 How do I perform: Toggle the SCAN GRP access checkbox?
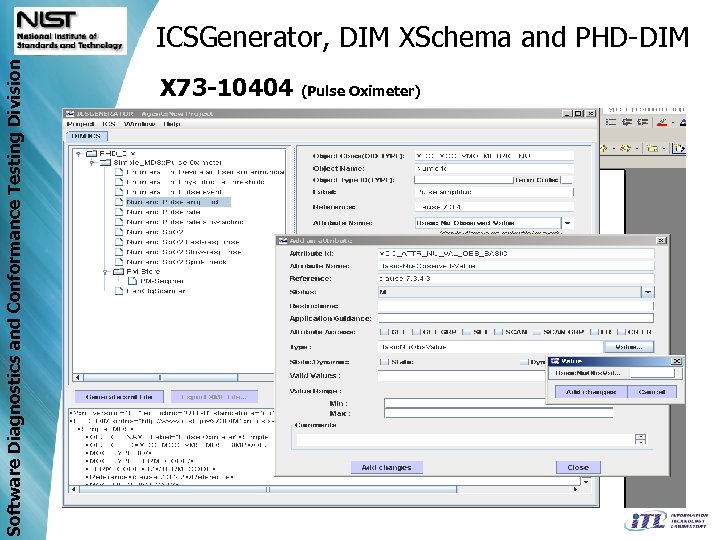pyautogui.click(x=536, y=332)
